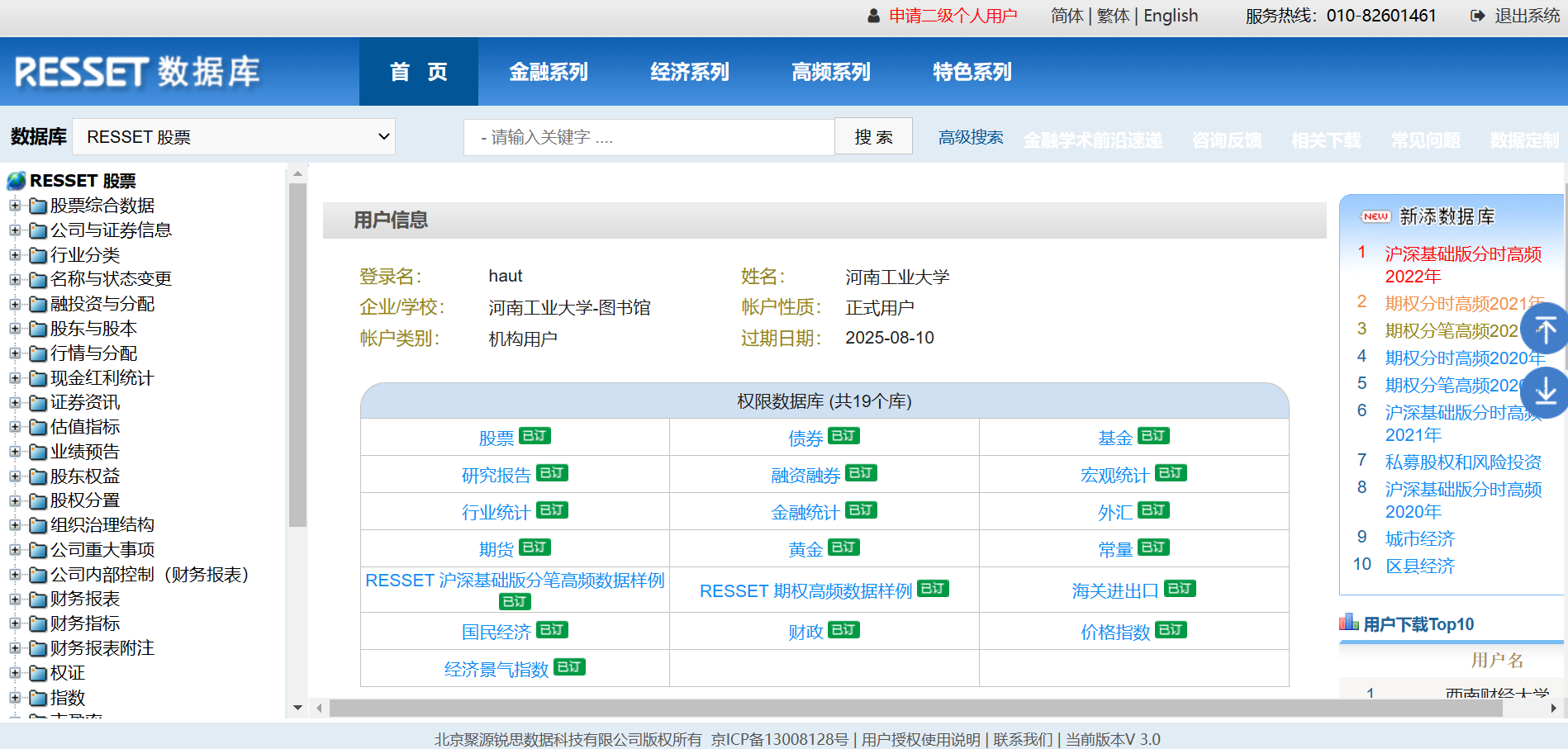Screen dimensions: 1568x749
Task: Click the 已订 badge next to 股票
Action: coord(535,436)
